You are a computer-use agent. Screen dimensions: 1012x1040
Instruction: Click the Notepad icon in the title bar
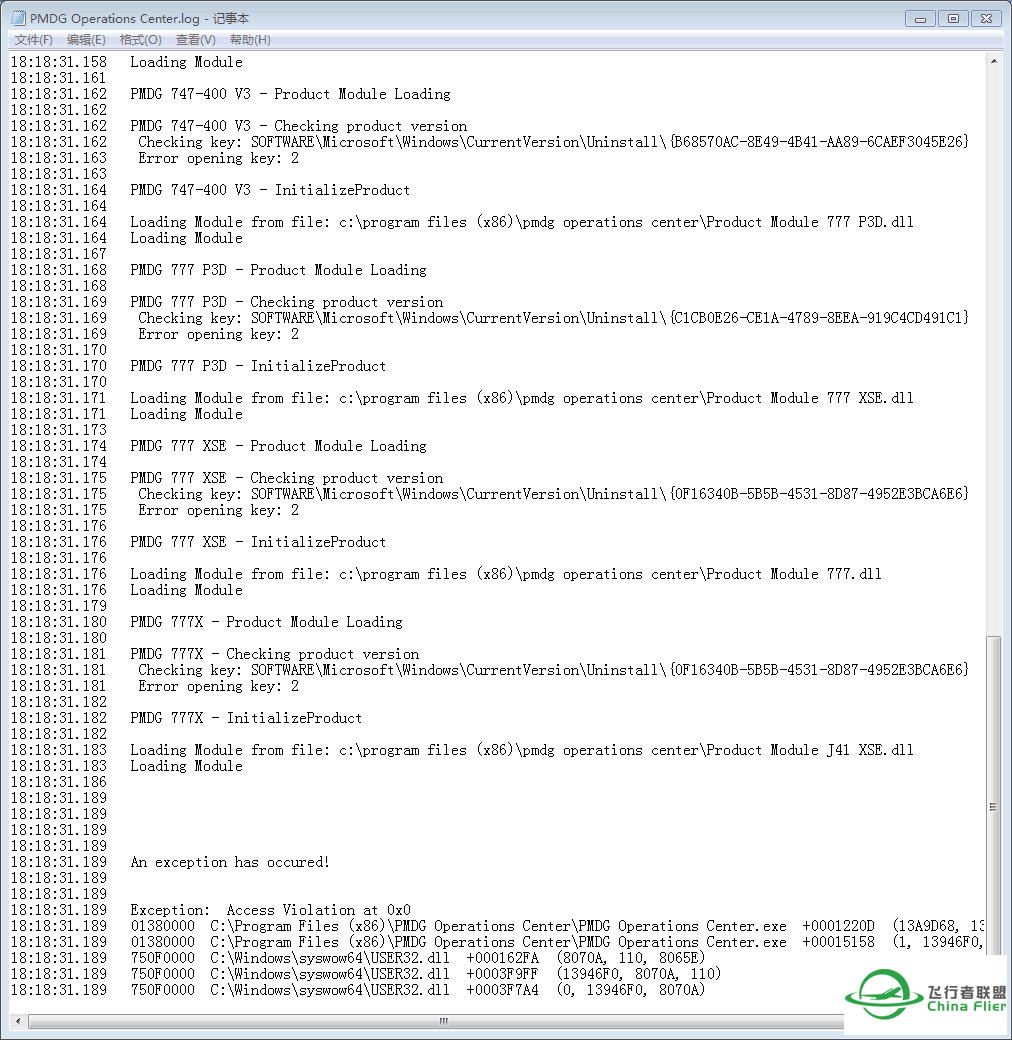pos(16,18)
